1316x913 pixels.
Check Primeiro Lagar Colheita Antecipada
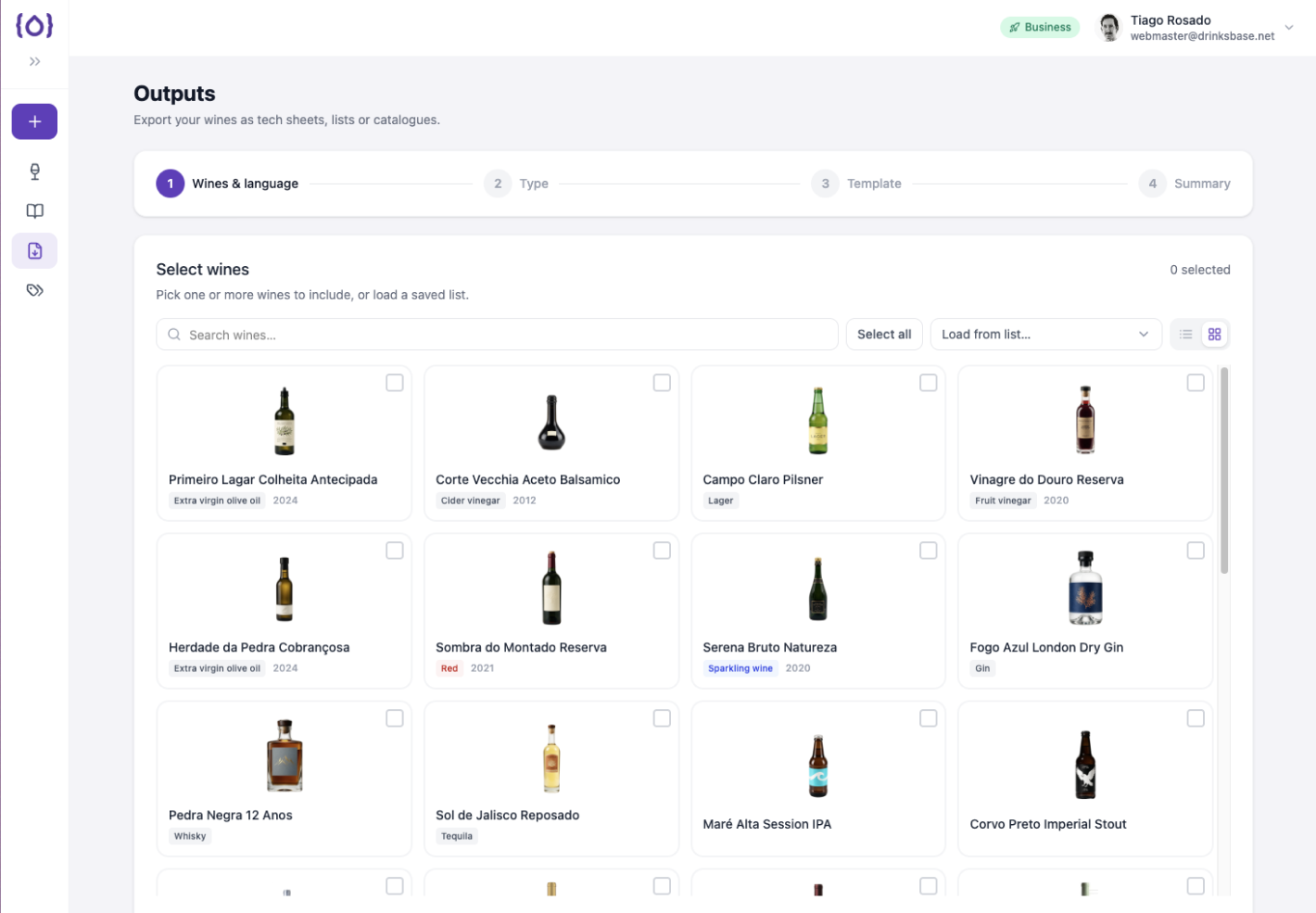point(395,383)
